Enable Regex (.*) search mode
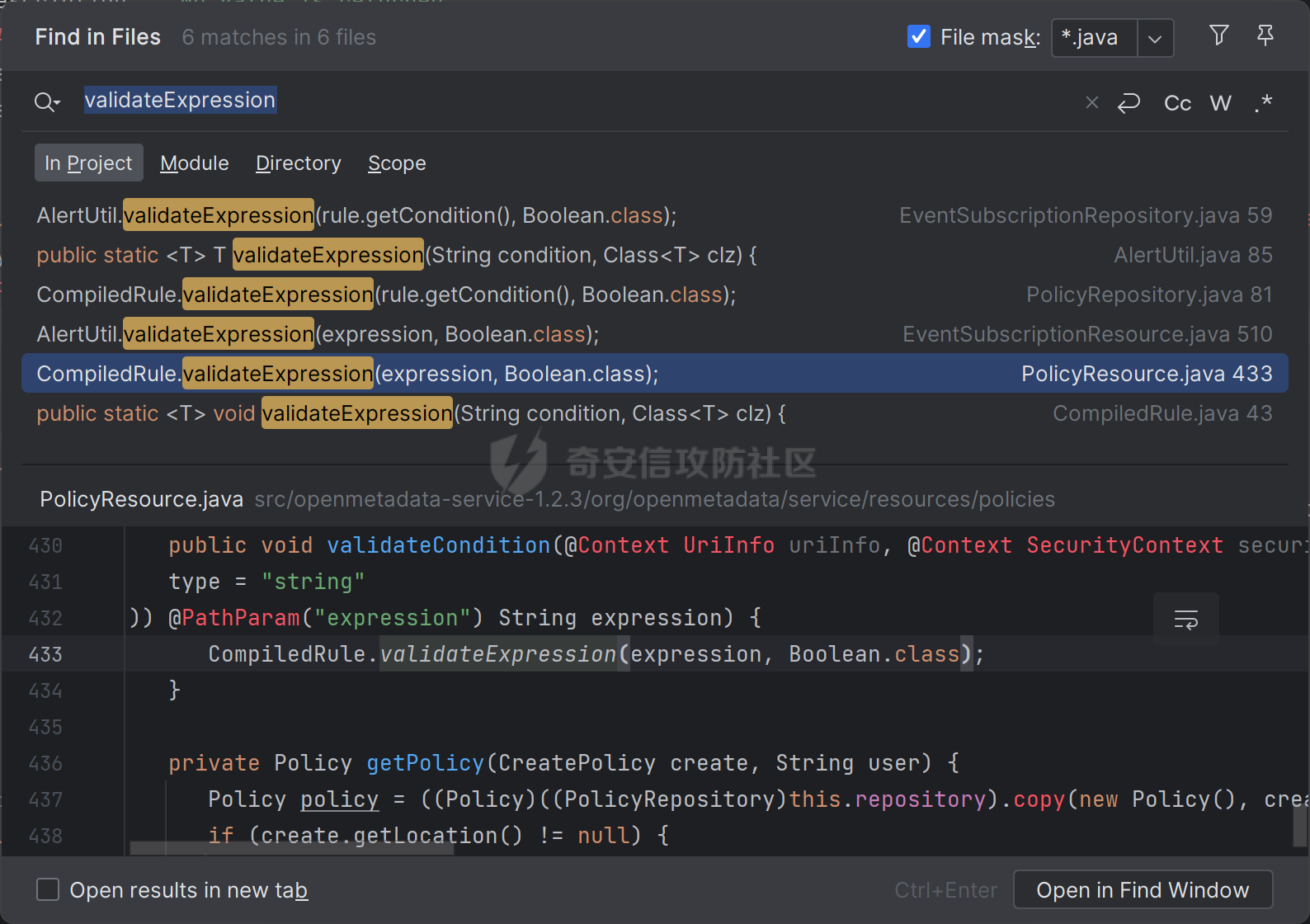Viewport: 1310px width, 924px height. (1263, 103)
